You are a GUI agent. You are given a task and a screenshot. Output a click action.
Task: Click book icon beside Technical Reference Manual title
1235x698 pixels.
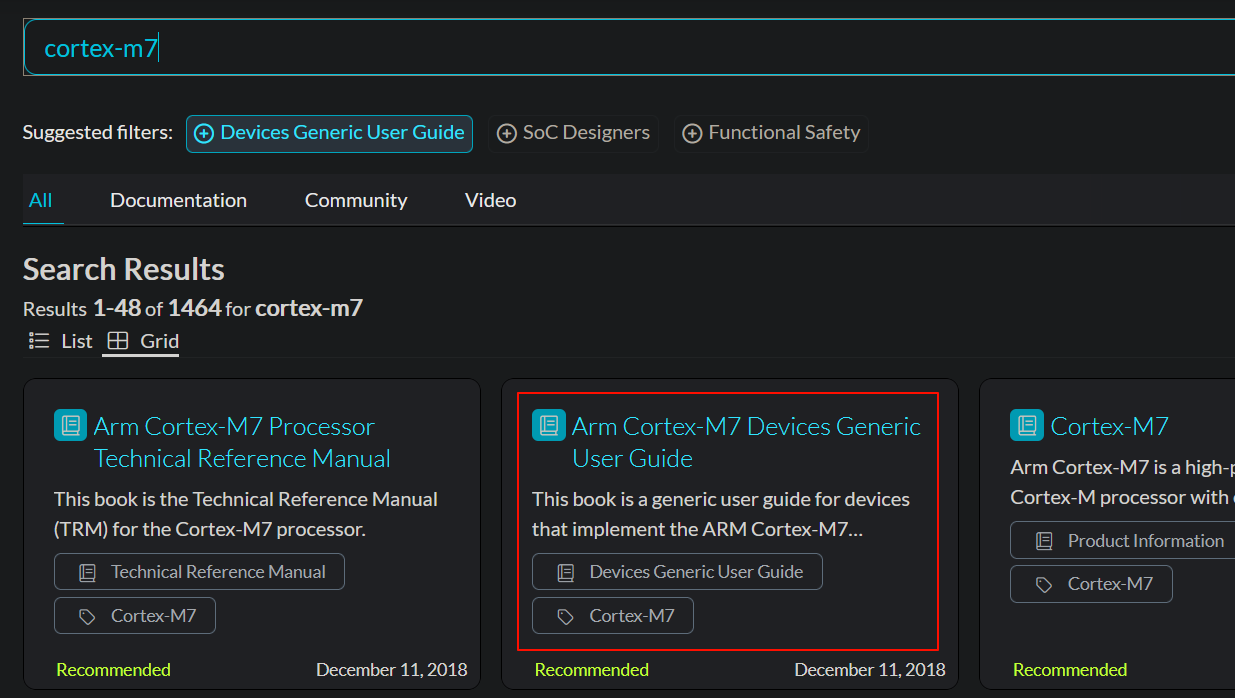pos(70,425)
